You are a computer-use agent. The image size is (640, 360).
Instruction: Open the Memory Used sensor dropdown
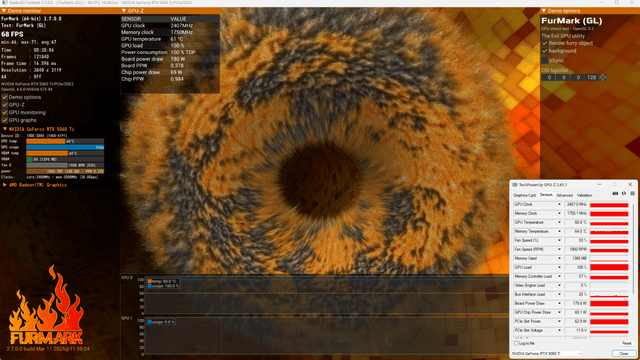click(x=559, y=258)
